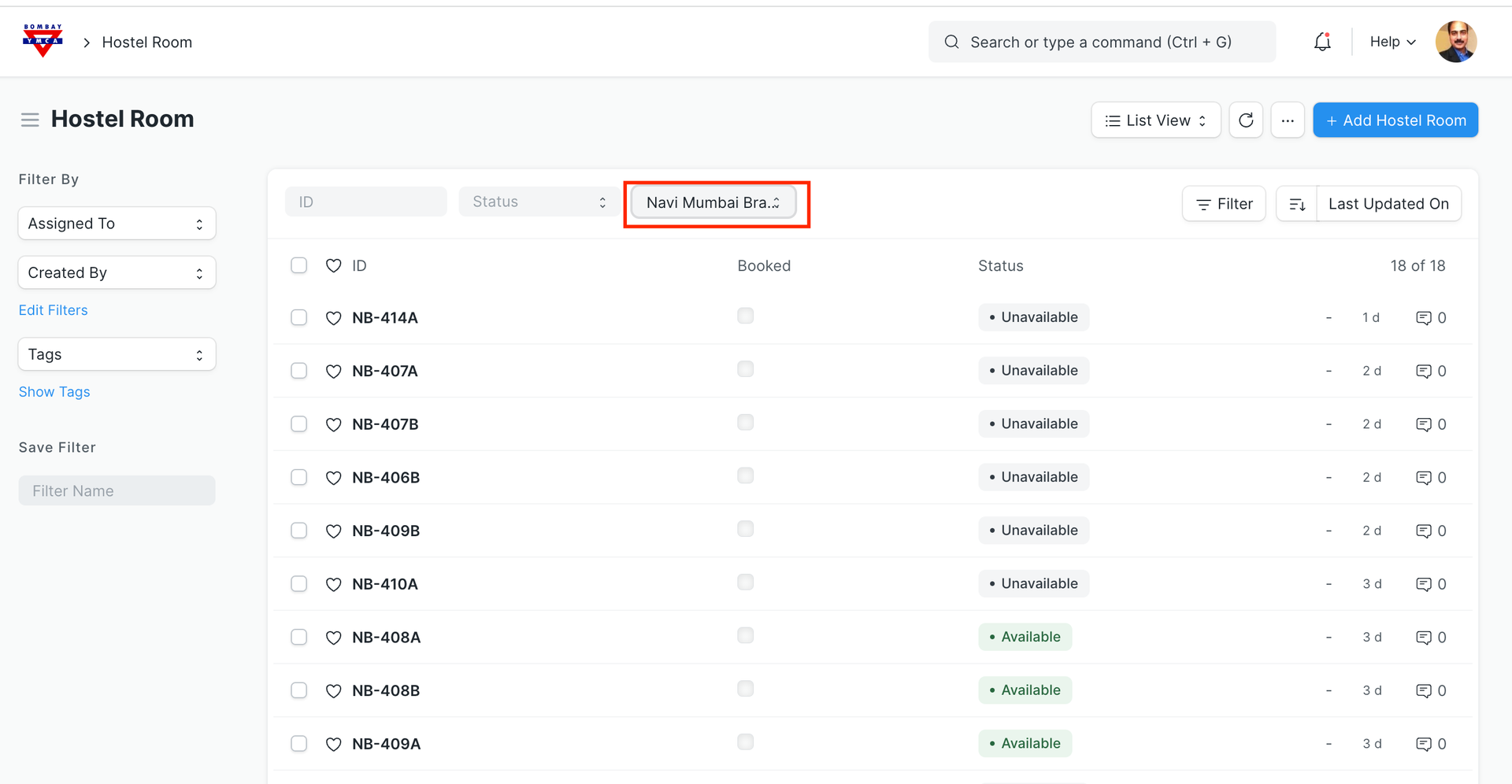Click the Edit Filters link
Image resolution: width=1512 pixels, height=784 pixels.
pos(54,310)
